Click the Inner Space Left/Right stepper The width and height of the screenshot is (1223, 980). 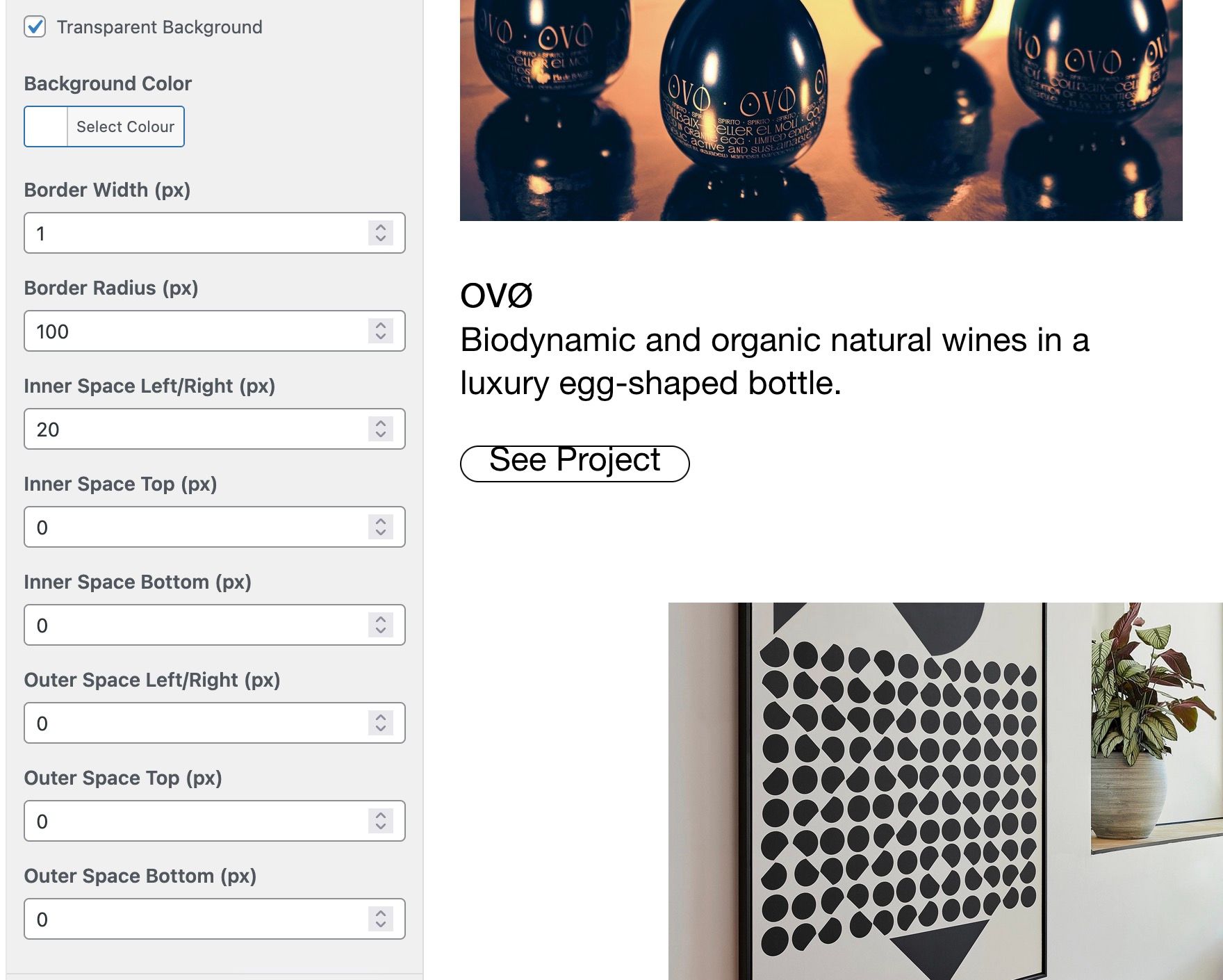pyautogui.click(x=381, y=429)
